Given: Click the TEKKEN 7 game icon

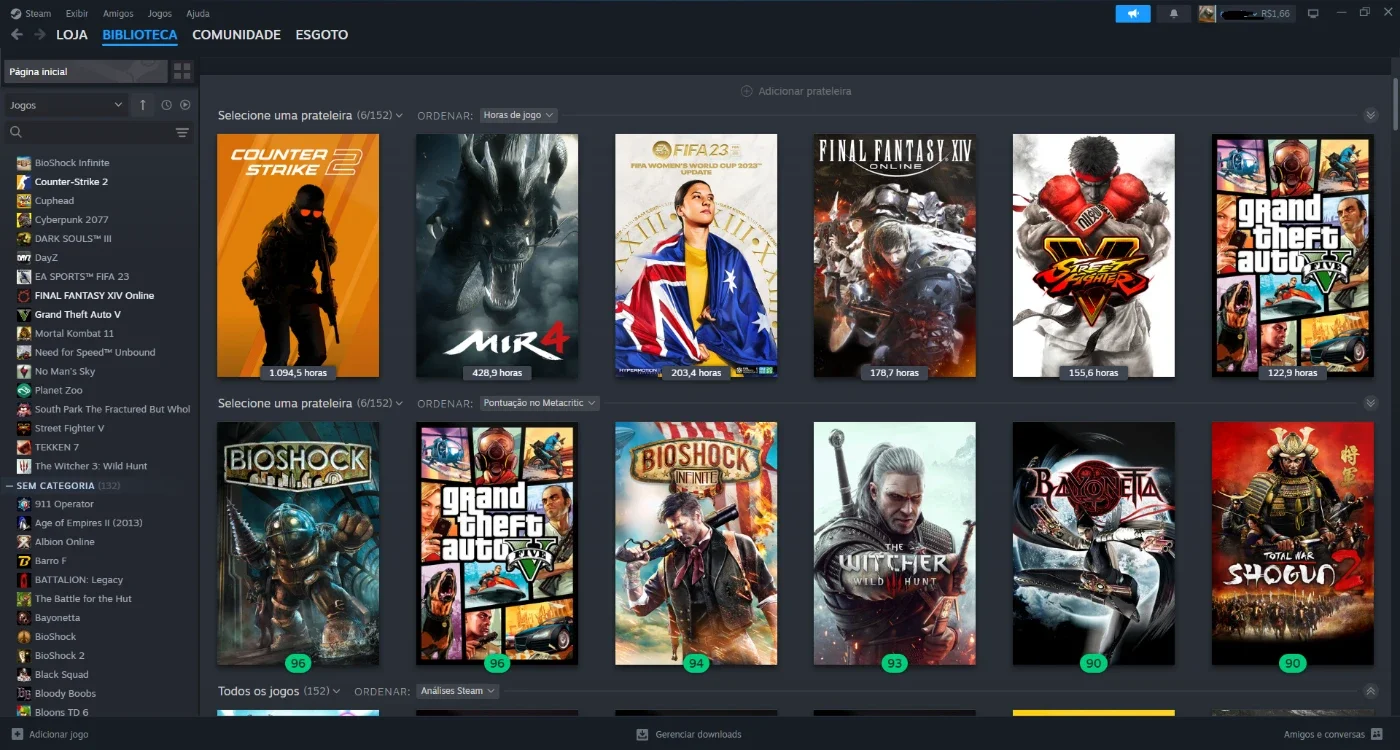Looking at the screenshot, I should click(24, 447).
